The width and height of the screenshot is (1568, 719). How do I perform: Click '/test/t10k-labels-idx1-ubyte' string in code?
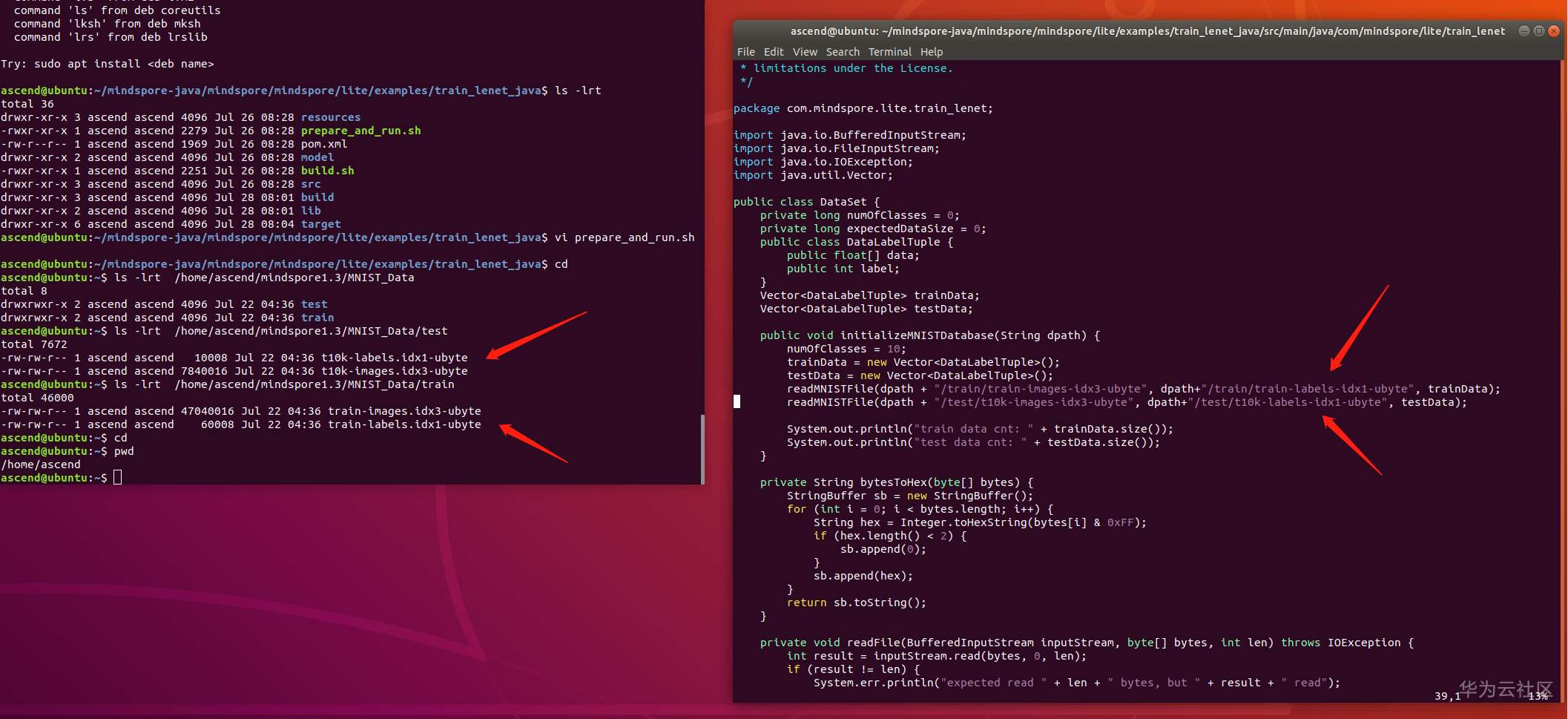point(1287,402)
